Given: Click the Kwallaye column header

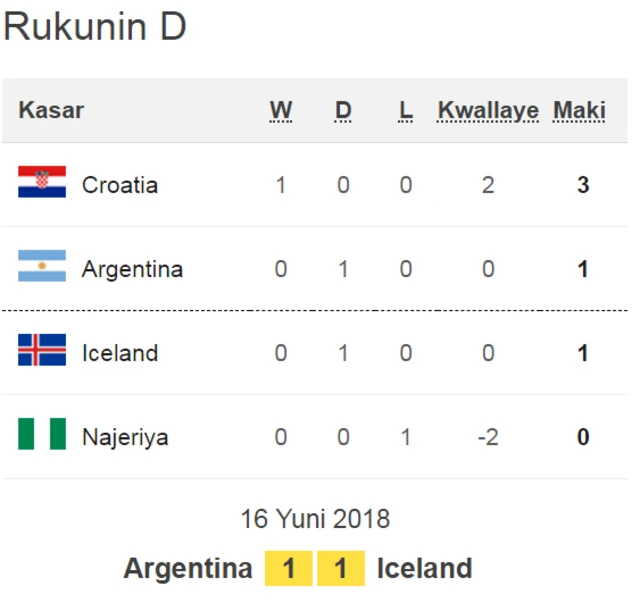Looking at the screenshot, I should pos(488,110).
